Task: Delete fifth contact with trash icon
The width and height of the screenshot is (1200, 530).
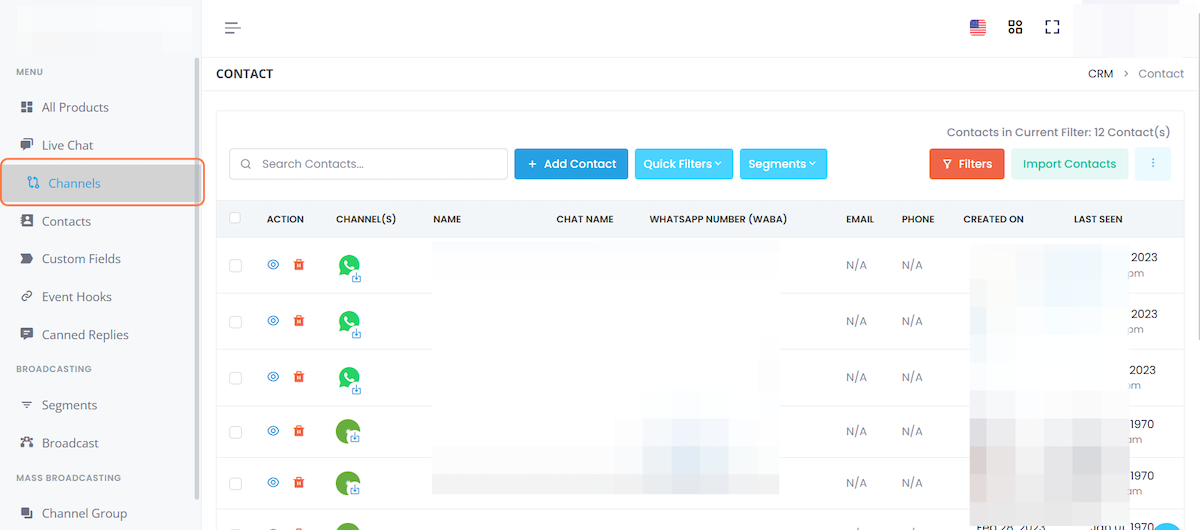Action: (298, 482)
